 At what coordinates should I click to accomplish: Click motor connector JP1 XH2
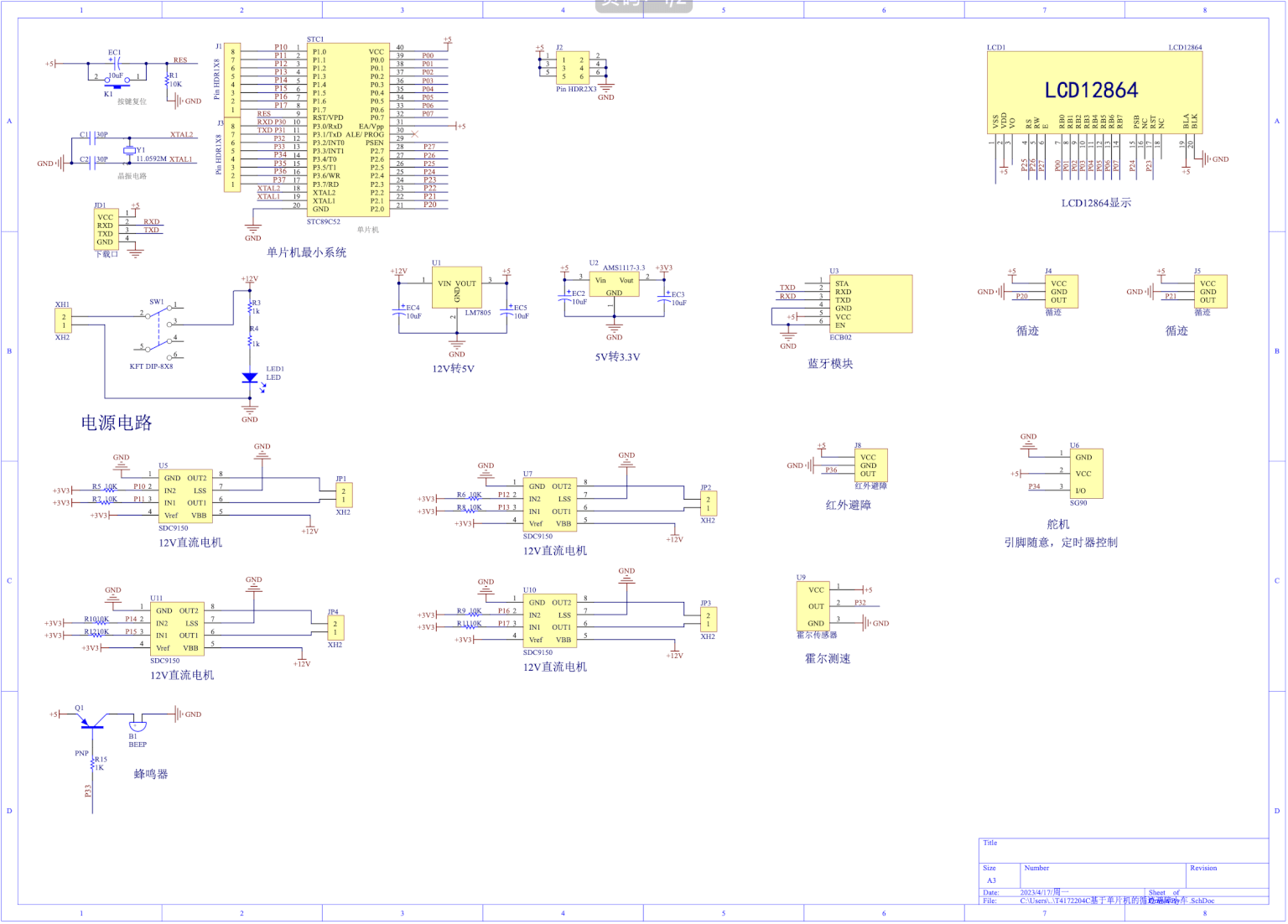pos(344,496)
